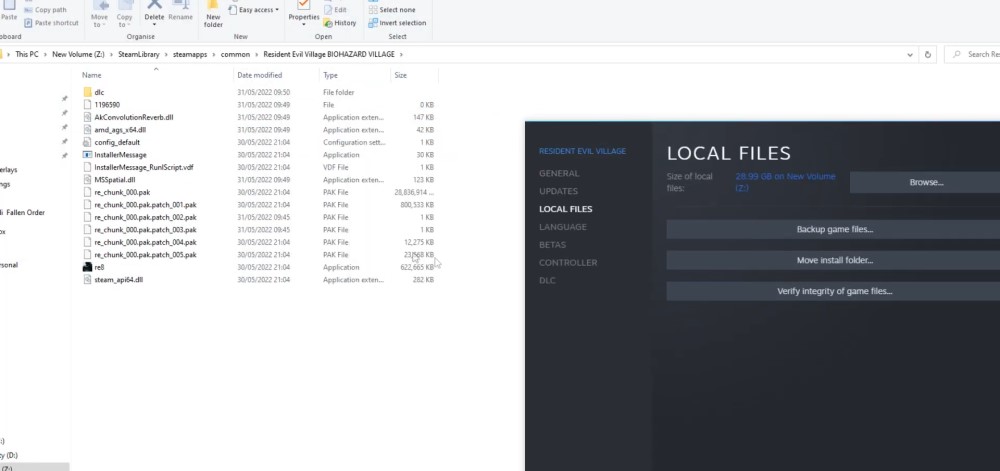Click the Delete icon in the ribbon
This screenshot has height=471, width=1000.
[x=154, y=12]
